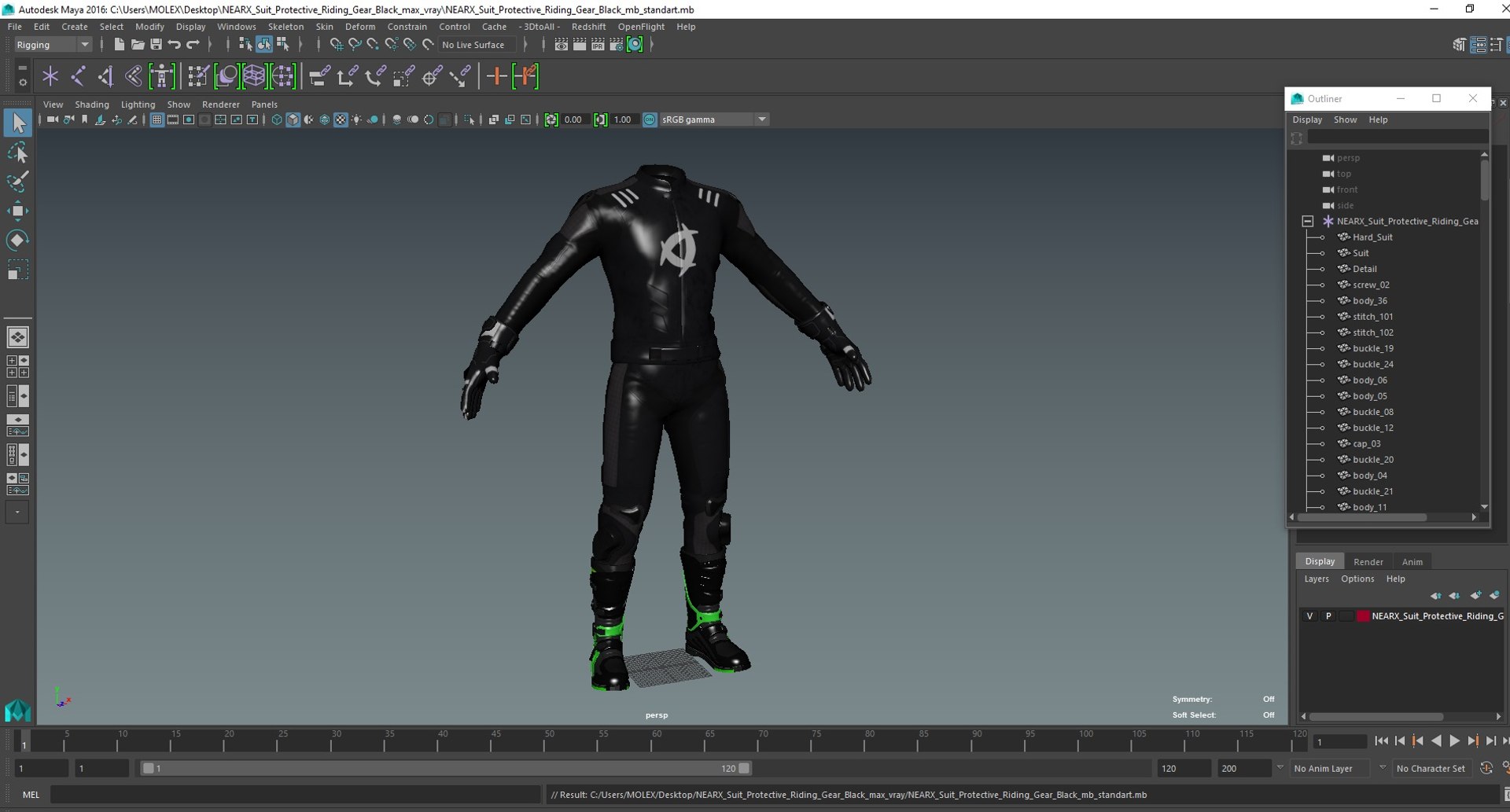
Task: Click the Save Scene disk icon
Action: coord(156,45)
